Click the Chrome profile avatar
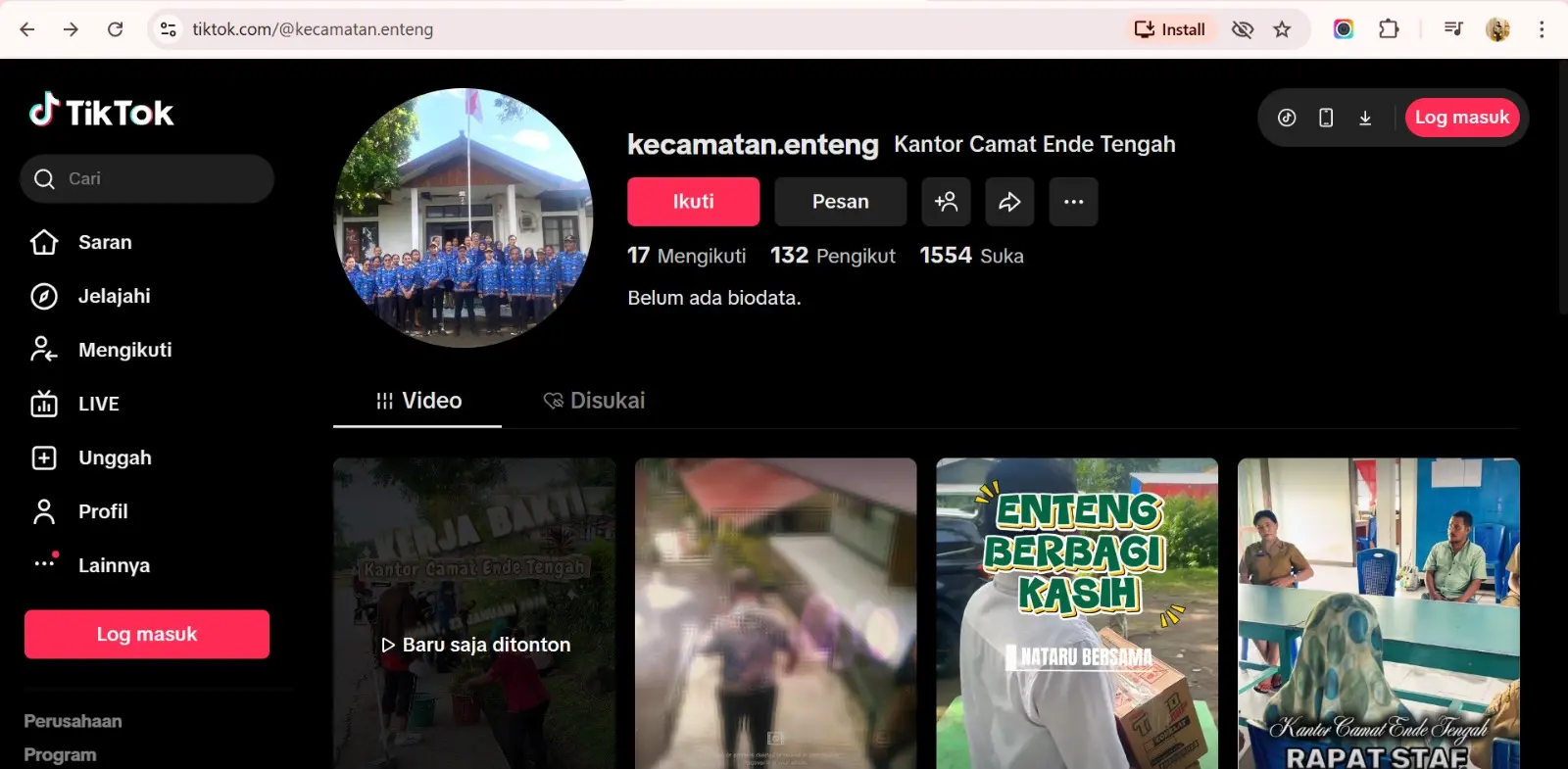Viewport: 1568px width, 769px height. (x=1497, y=29)
